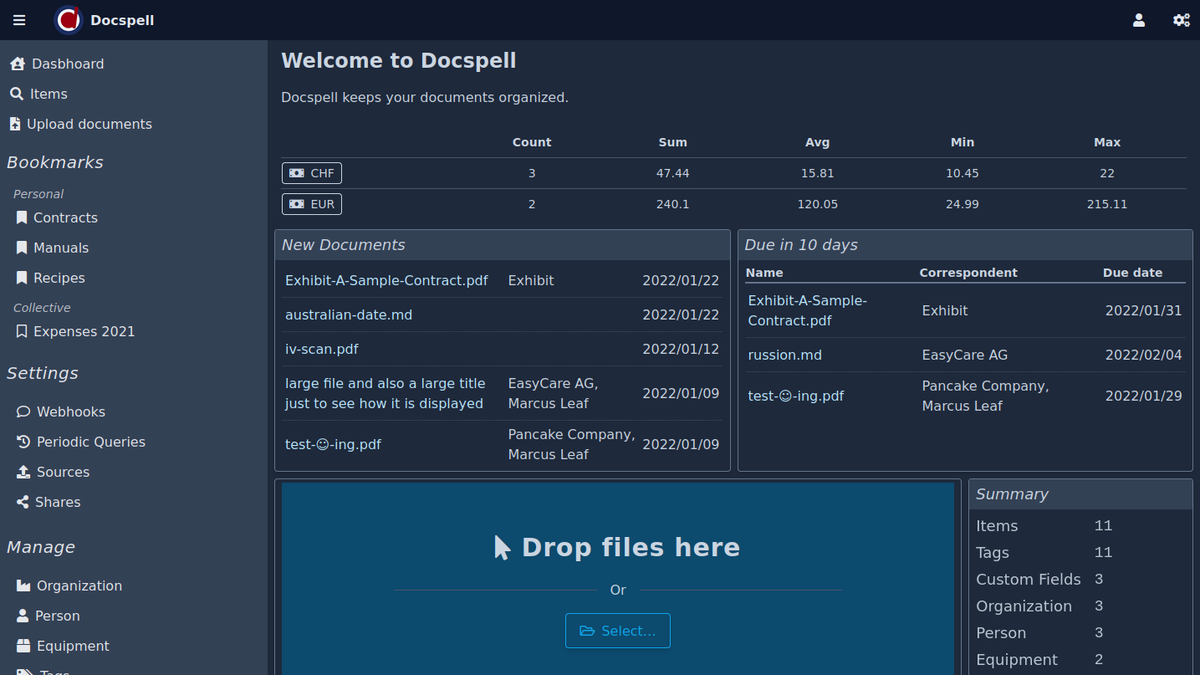Open Exhibit-A-Sample-Contract.pdf from New Documents
The width and height of the screenshot is (1200, 675).
pyautogui.click(x=386, y=280)
